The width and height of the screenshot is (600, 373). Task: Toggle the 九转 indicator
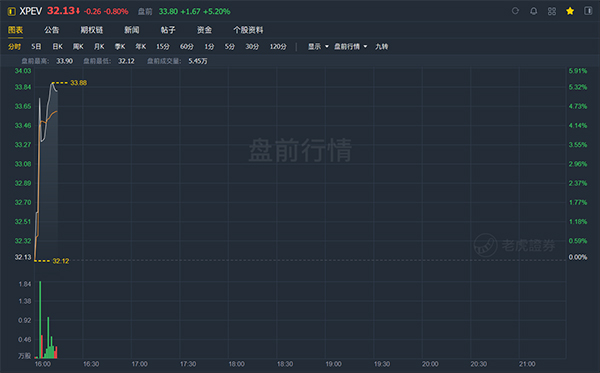[382, 46]
